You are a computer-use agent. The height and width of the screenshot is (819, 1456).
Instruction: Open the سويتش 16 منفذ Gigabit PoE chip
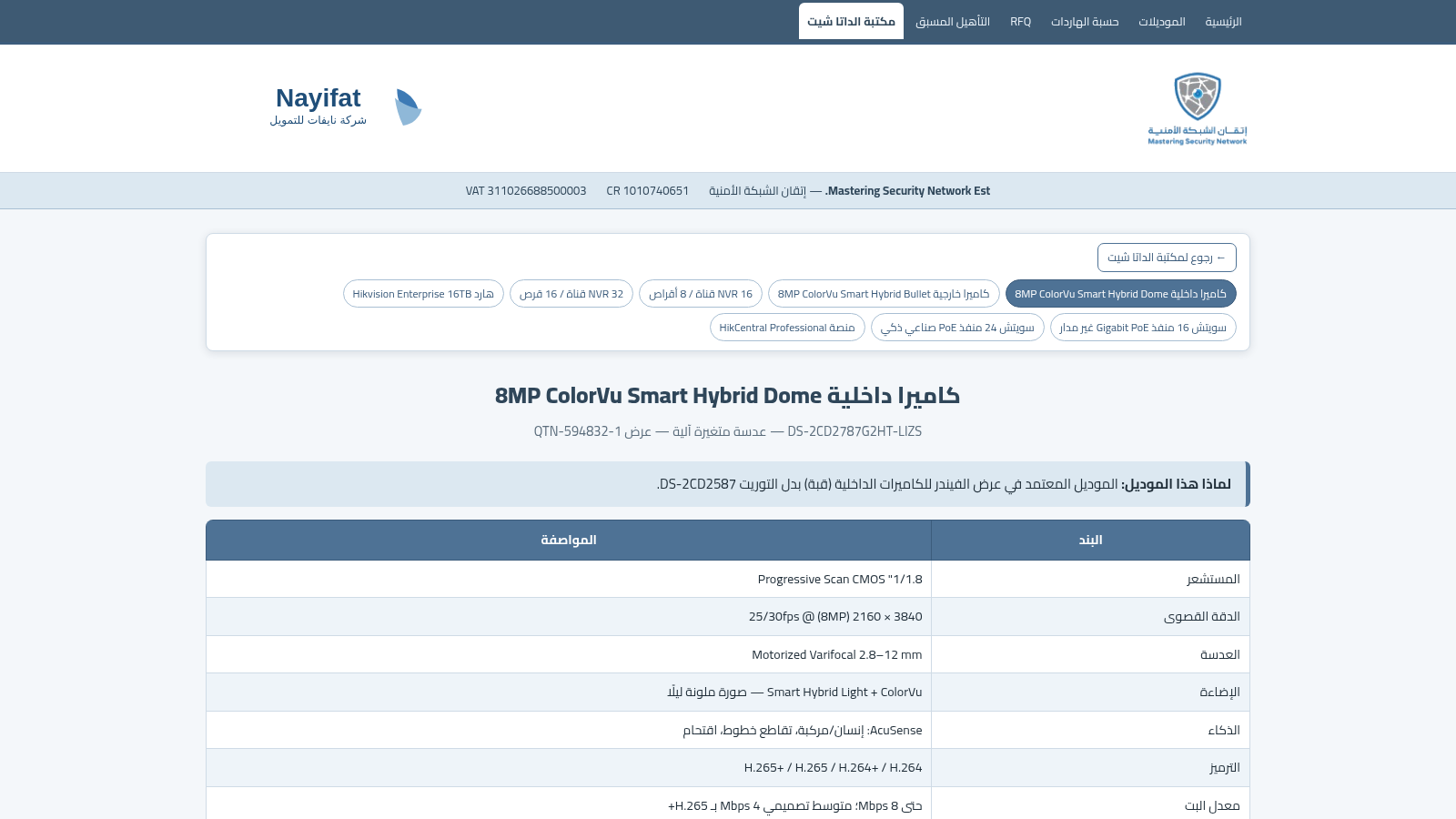(x=1143, y=328)
